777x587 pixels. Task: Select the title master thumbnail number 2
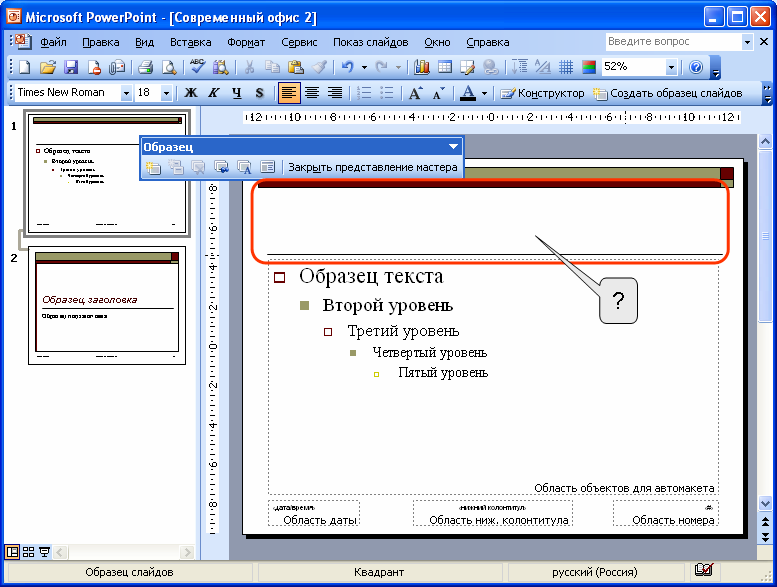click(107, 306)
